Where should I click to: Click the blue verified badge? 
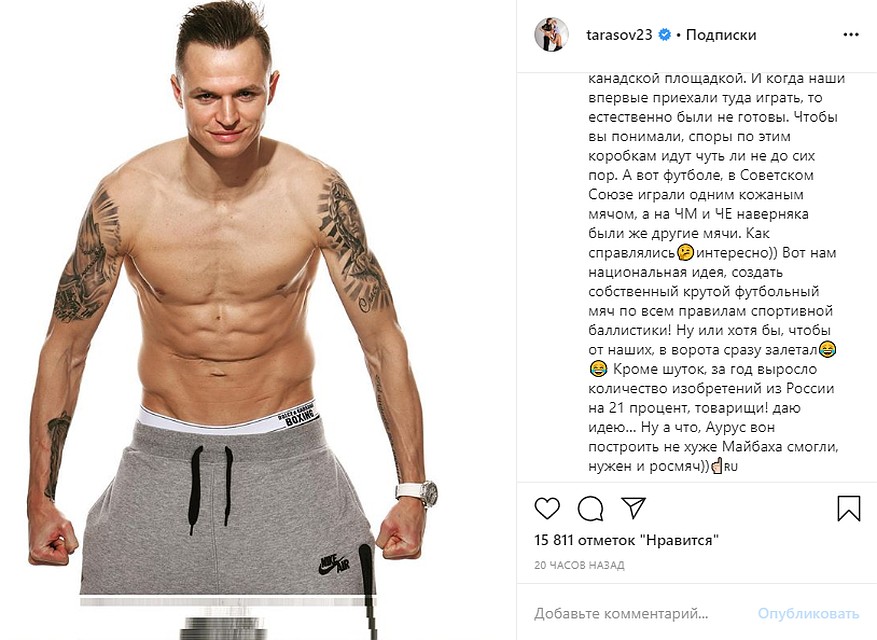(664, 35)
